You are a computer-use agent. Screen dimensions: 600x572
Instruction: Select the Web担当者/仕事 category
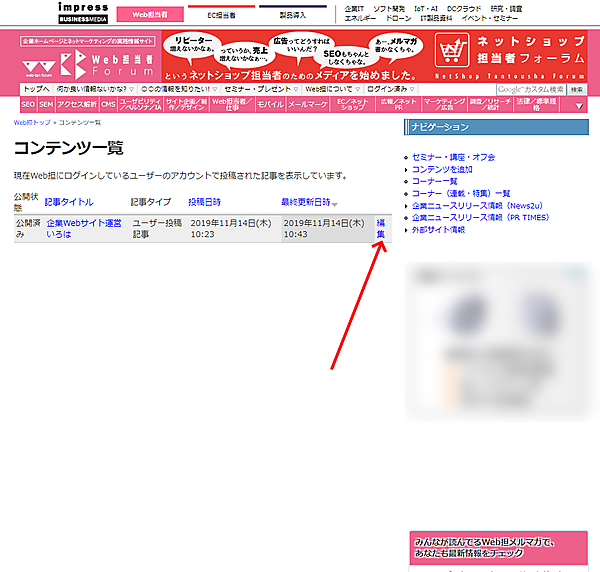click(x=232, y=104)
